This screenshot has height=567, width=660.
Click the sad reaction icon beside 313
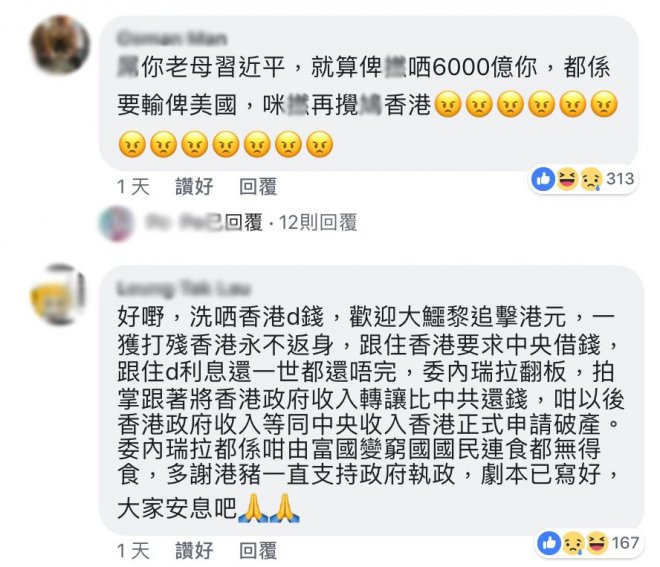coord(591,179)
